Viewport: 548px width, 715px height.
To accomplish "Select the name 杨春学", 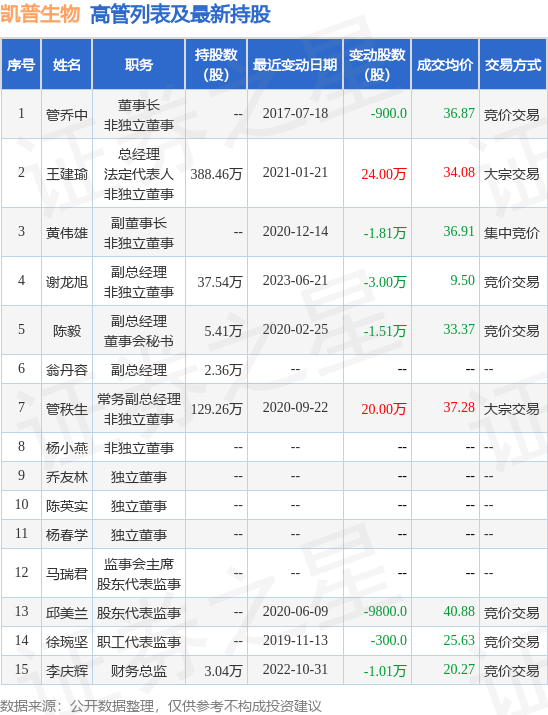I will (67, 535).
